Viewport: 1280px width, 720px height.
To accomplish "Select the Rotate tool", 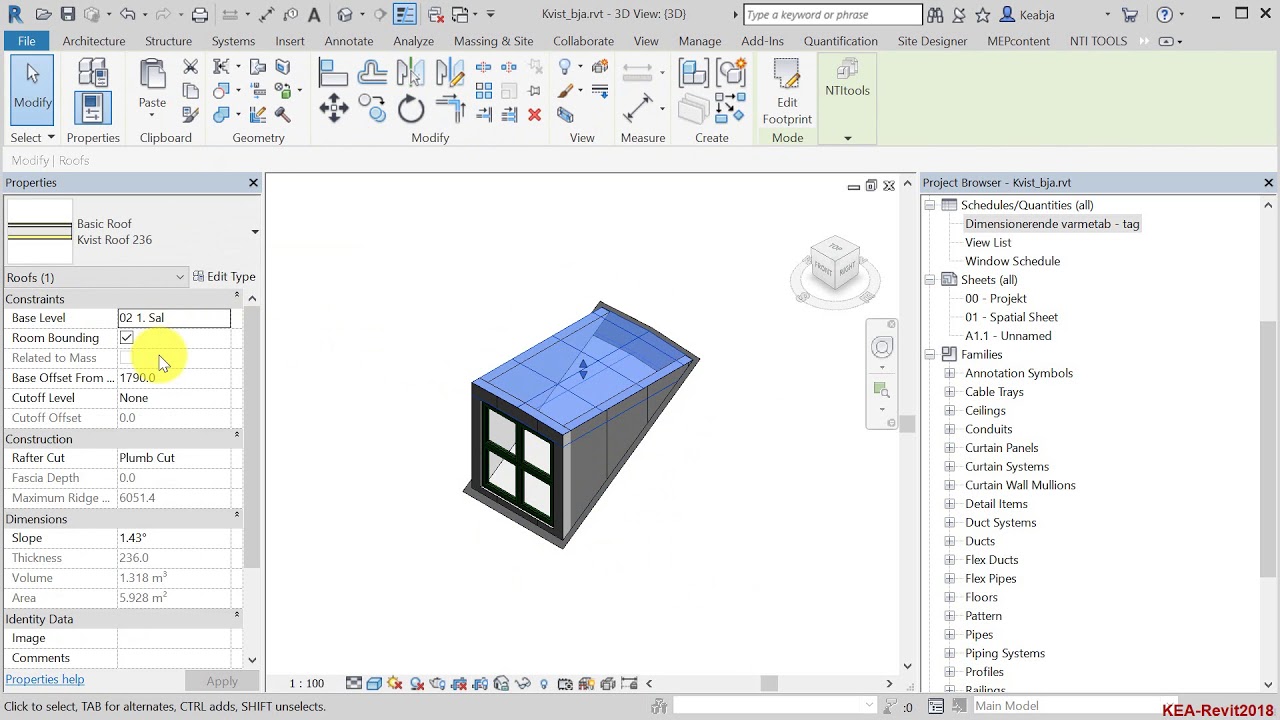I will point(411,108).
